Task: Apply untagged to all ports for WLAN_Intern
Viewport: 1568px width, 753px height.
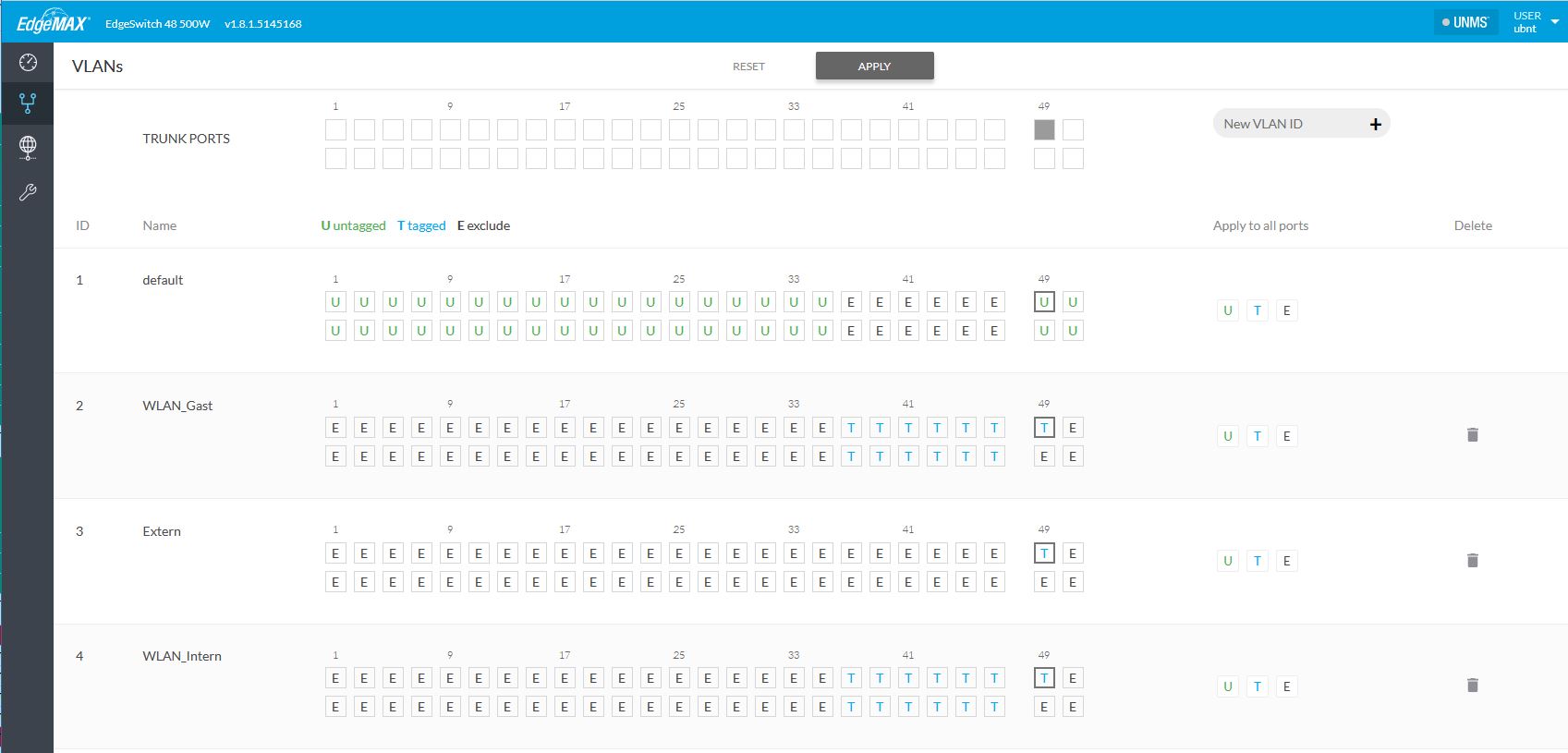Action: [1228, 686]
